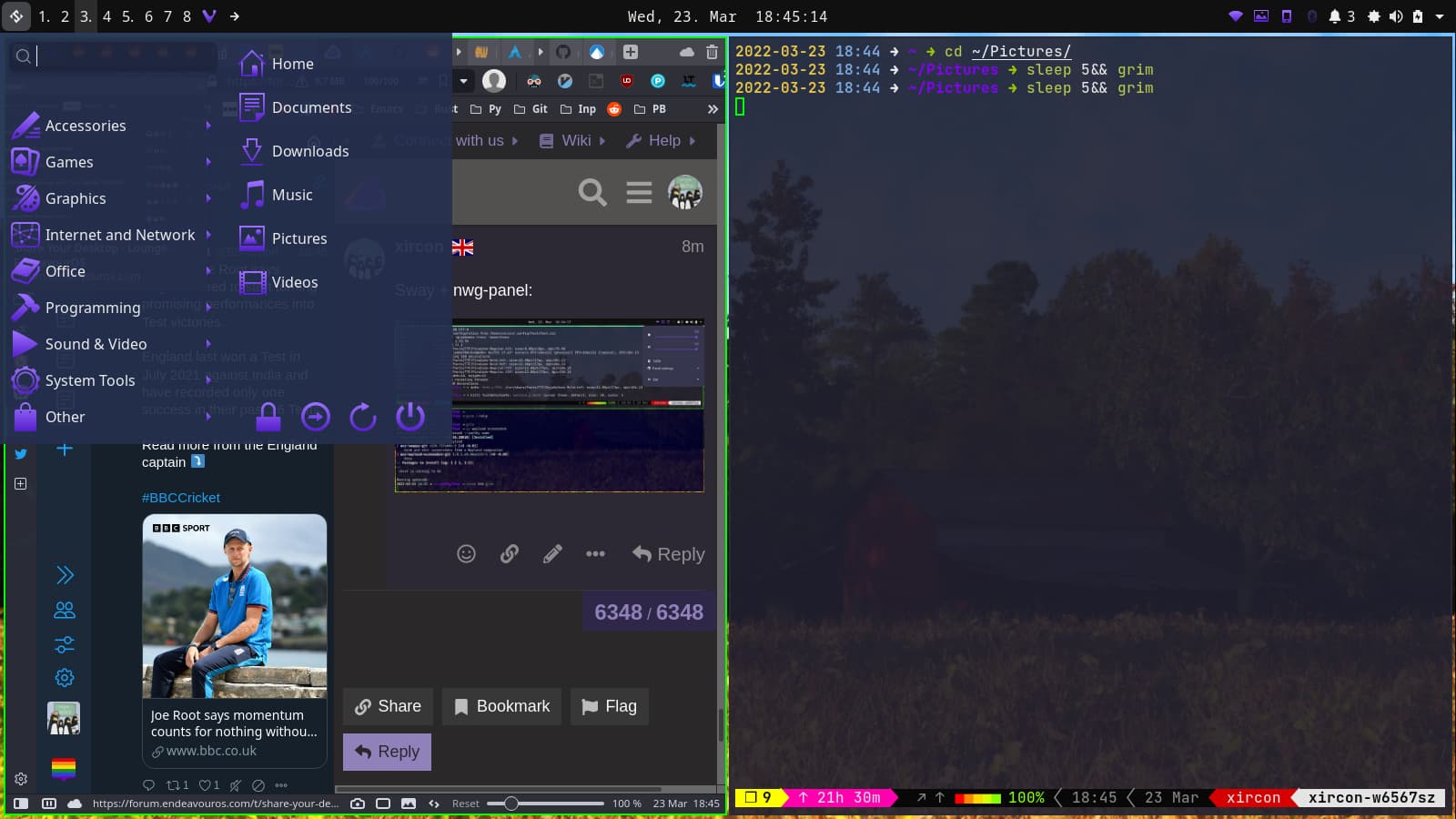Open the forum Help menu
Screen dimensions: 1456x819
[x=661, y=140]
